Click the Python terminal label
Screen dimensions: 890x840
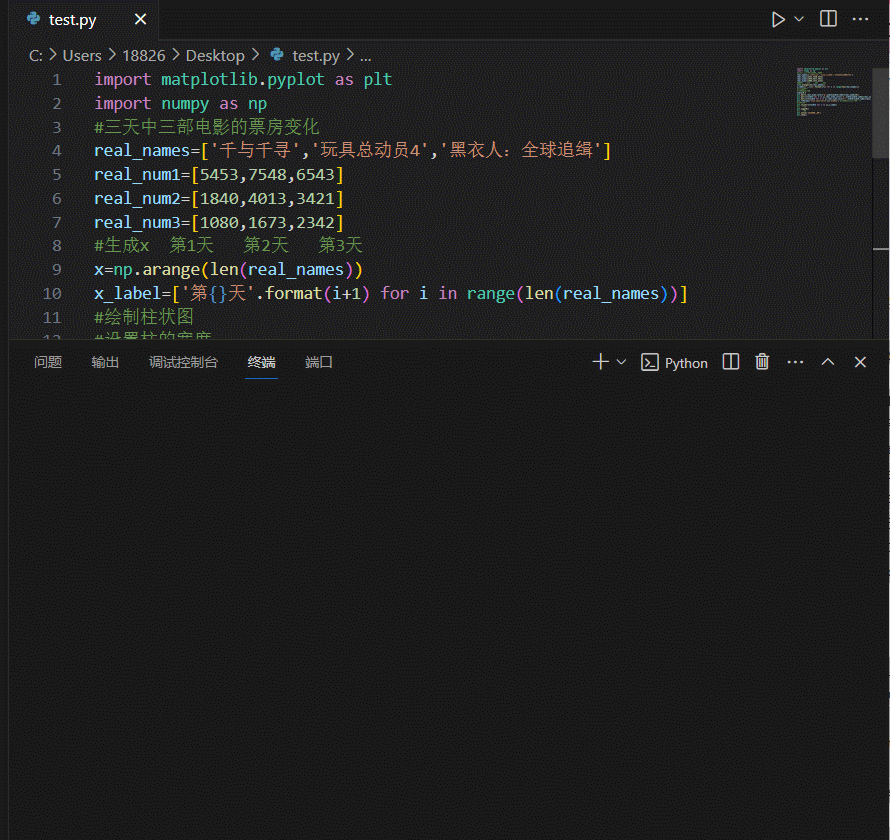pos(686,363)
